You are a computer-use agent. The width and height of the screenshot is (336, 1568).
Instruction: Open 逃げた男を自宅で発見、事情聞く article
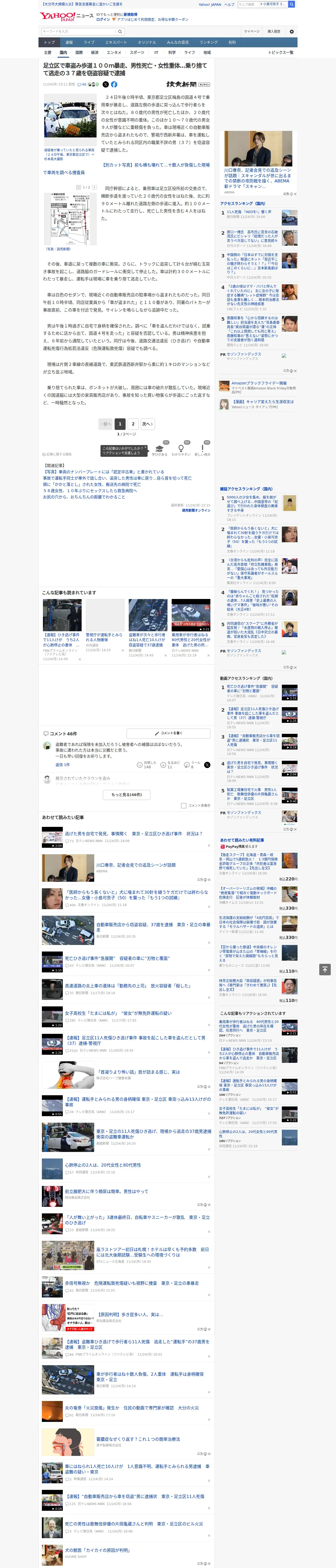point(133,833)
